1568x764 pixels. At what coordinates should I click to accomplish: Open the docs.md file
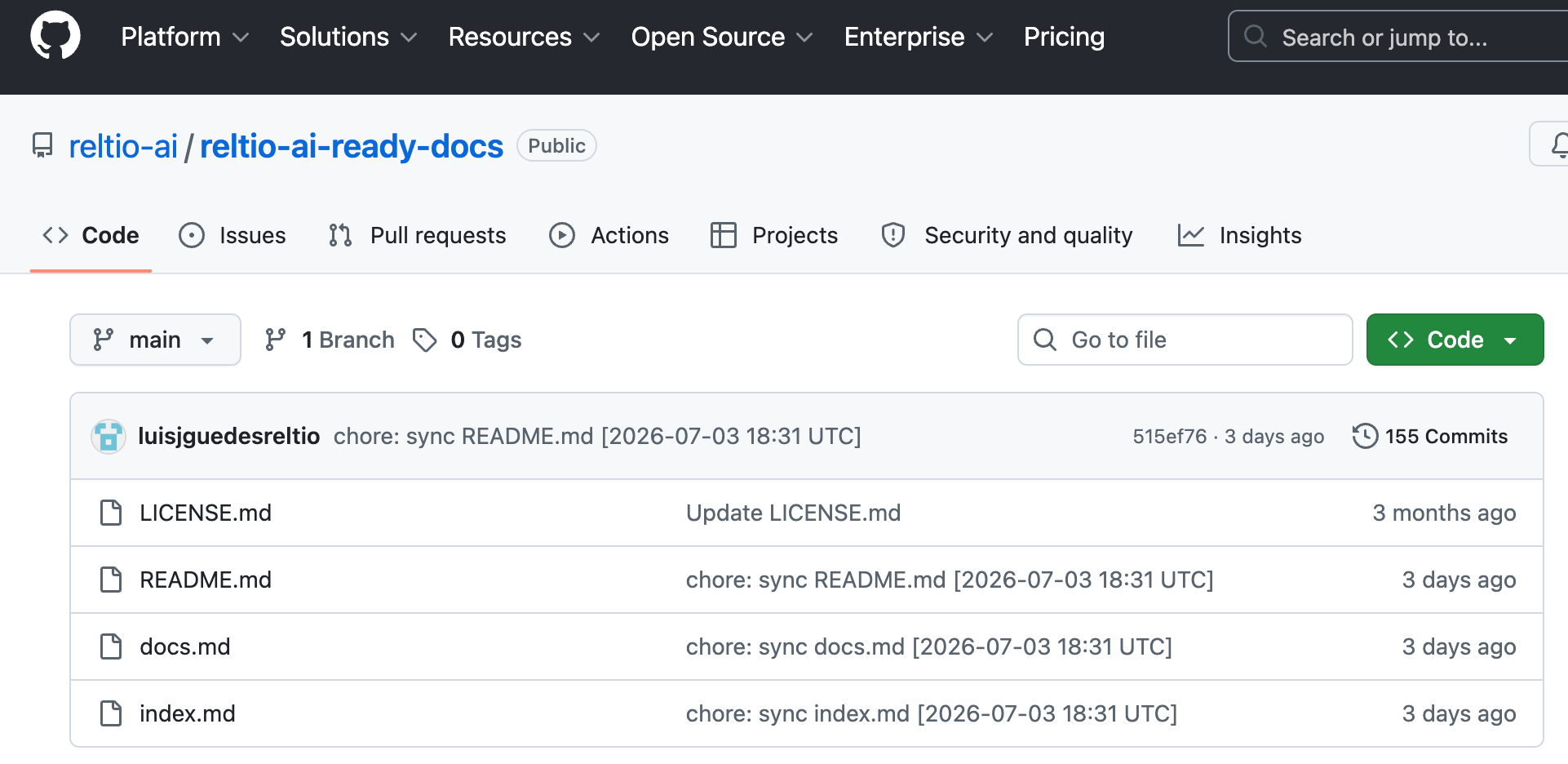(185, 646)
